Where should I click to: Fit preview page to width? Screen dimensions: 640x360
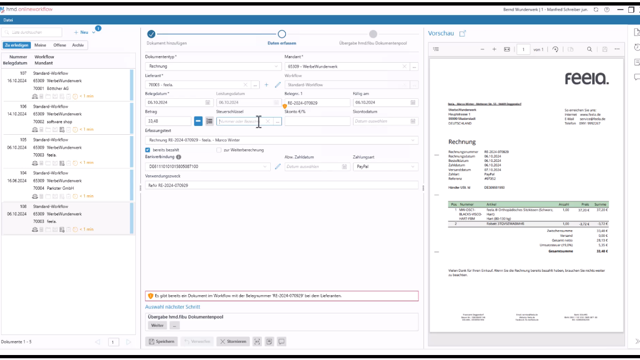coord(507,49)
